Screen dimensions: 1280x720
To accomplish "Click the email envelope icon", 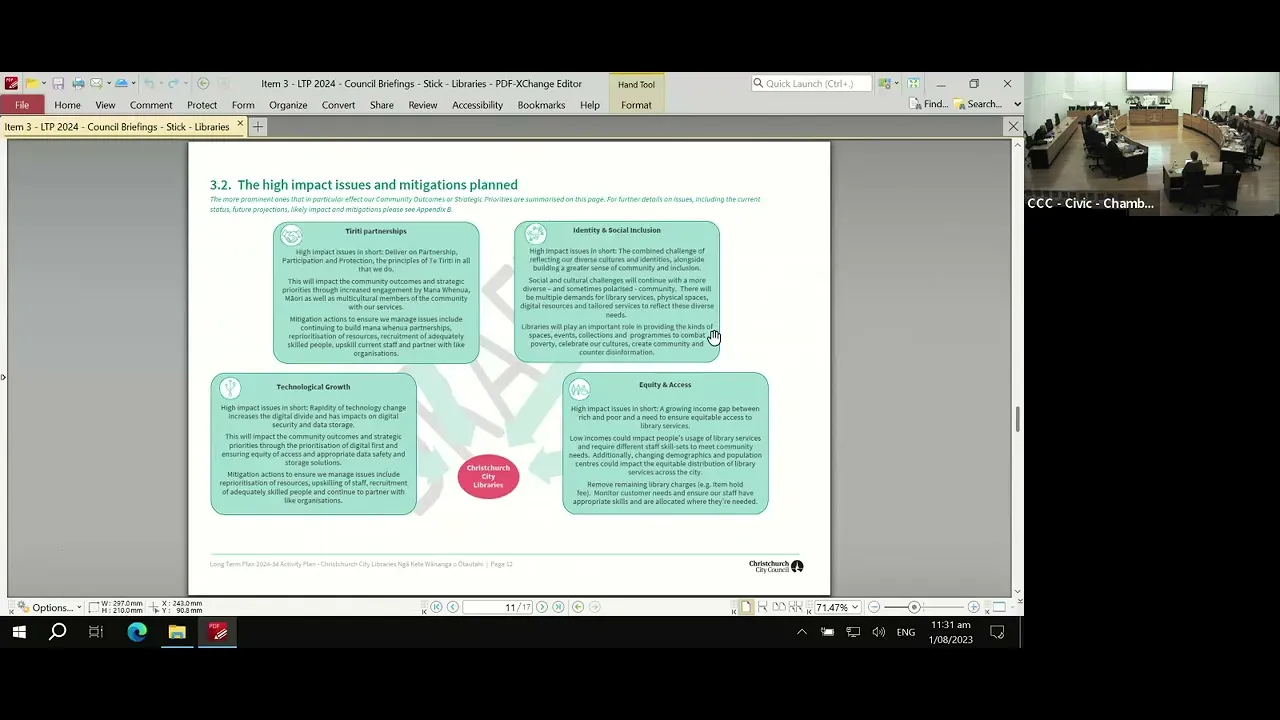I will pyautogui.click(x=96, y=84).
